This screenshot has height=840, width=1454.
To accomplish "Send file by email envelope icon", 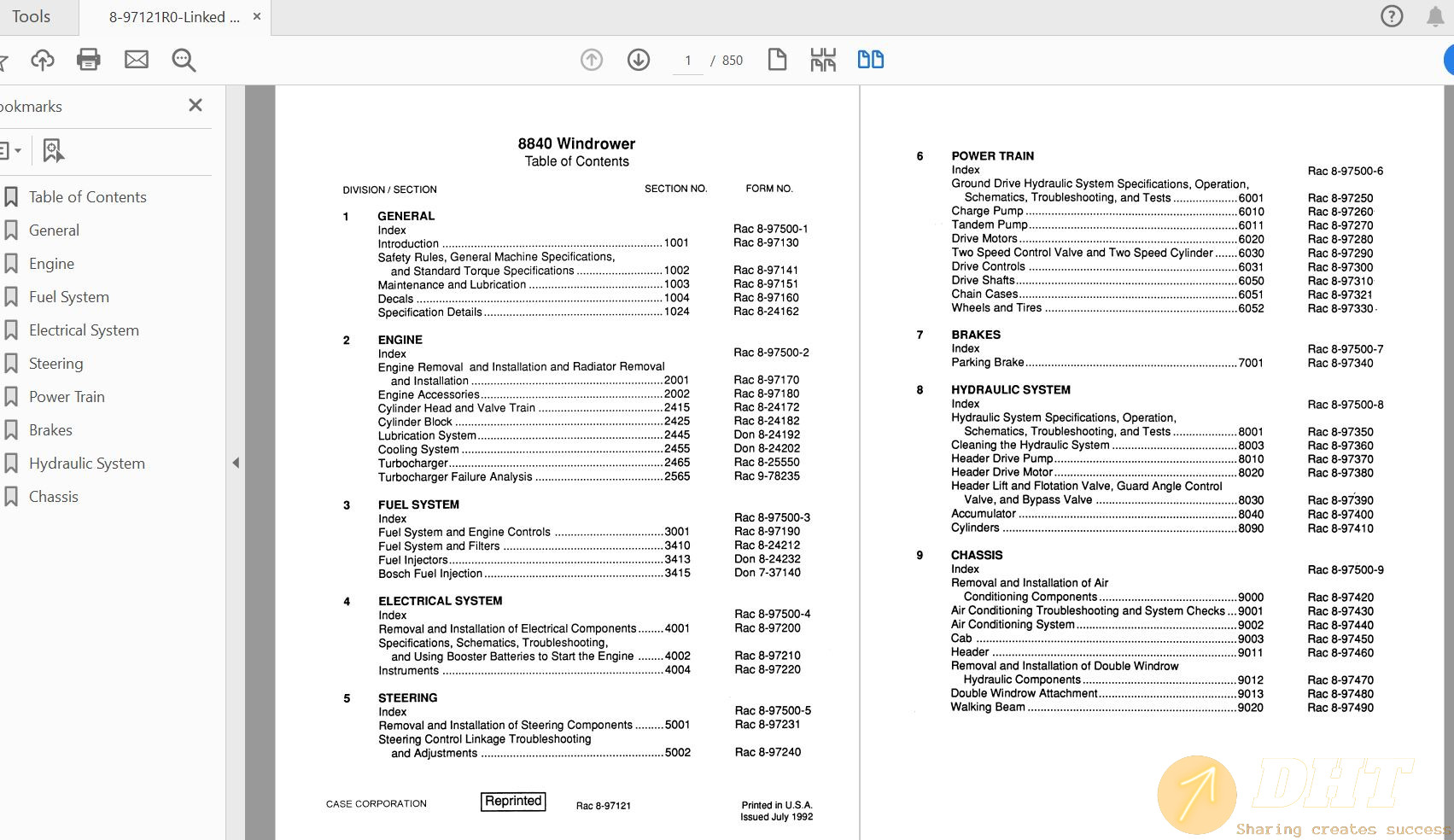I will (x=137, y=60).
